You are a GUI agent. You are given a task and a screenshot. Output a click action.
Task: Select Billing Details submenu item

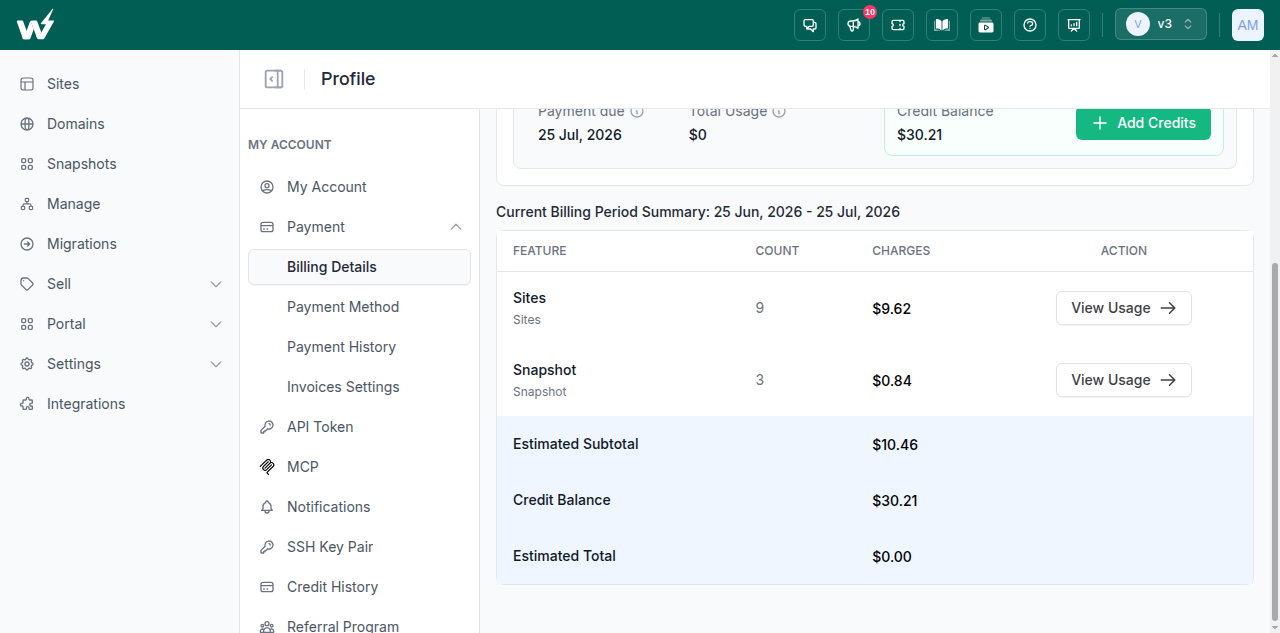(x=359, y=267)
